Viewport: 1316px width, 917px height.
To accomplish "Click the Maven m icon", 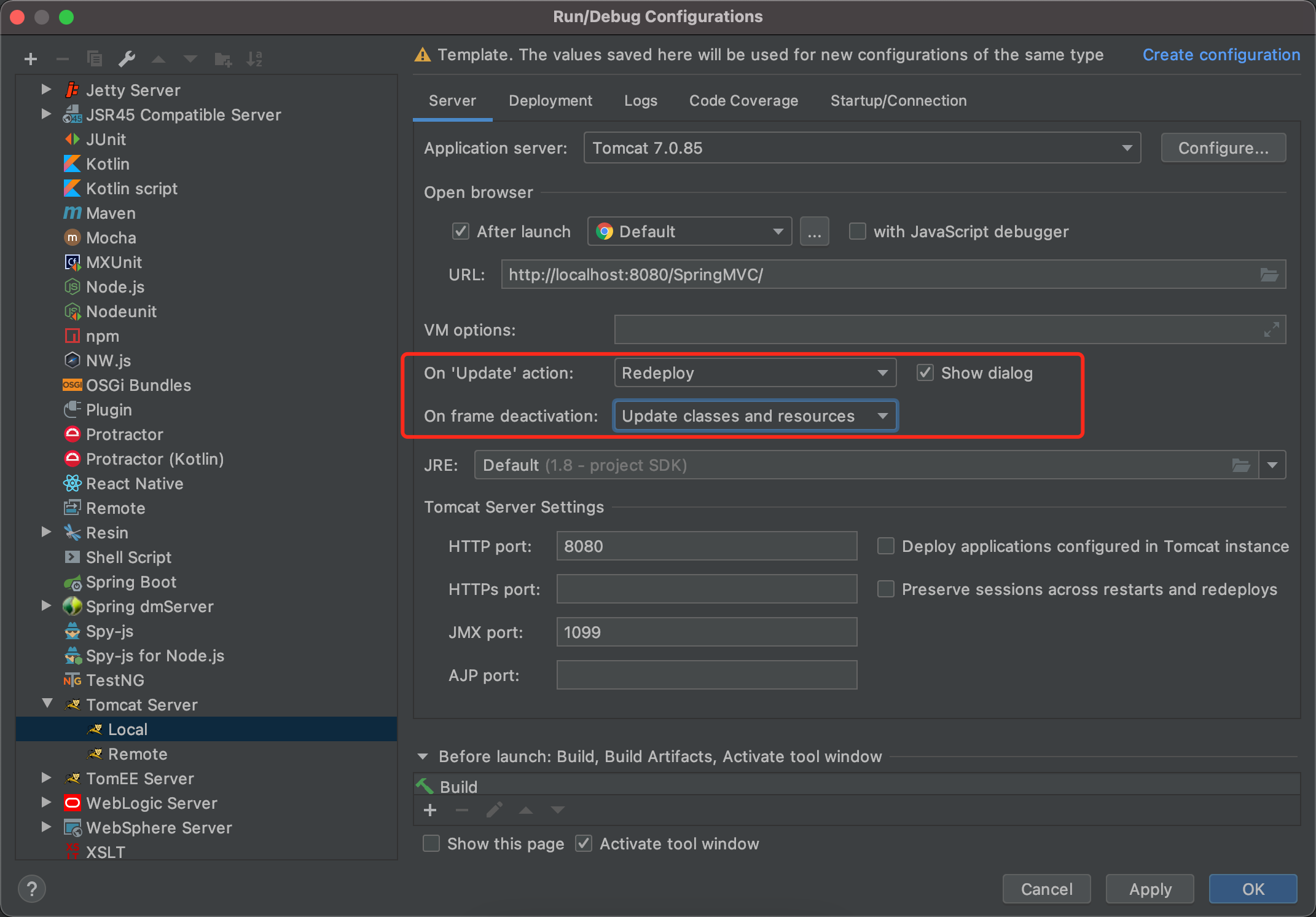I will point(72,213).
